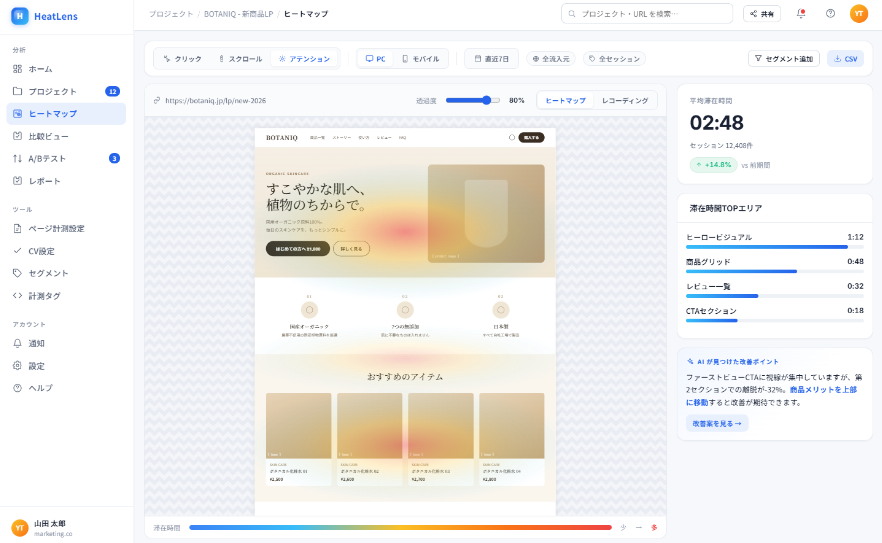Switch to モバイル device view
Image resolution: width=882 pixels, height=543 pixels.
(421, 59)
